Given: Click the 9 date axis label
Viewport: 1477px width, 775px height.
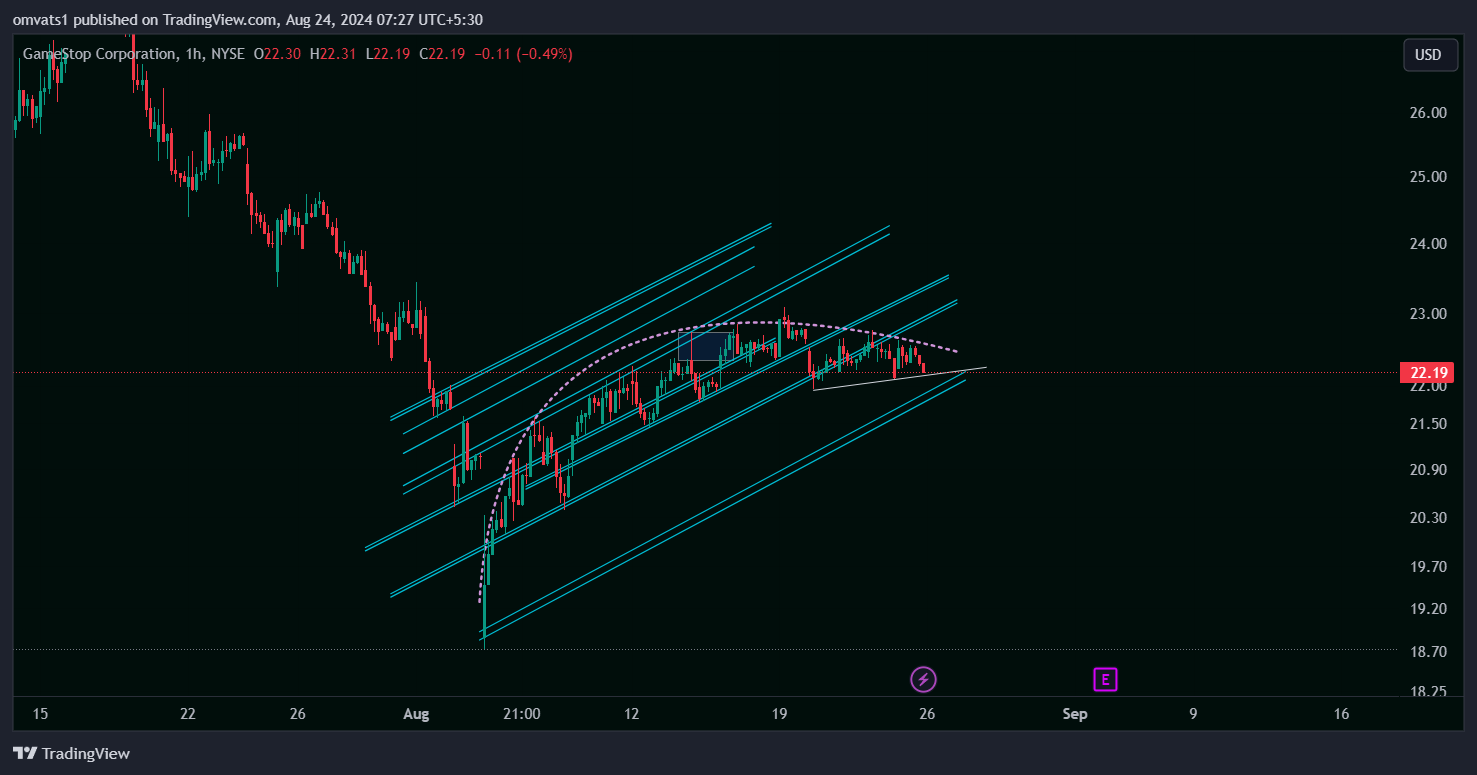Looking at the screenshot, I should (1193, 714).
